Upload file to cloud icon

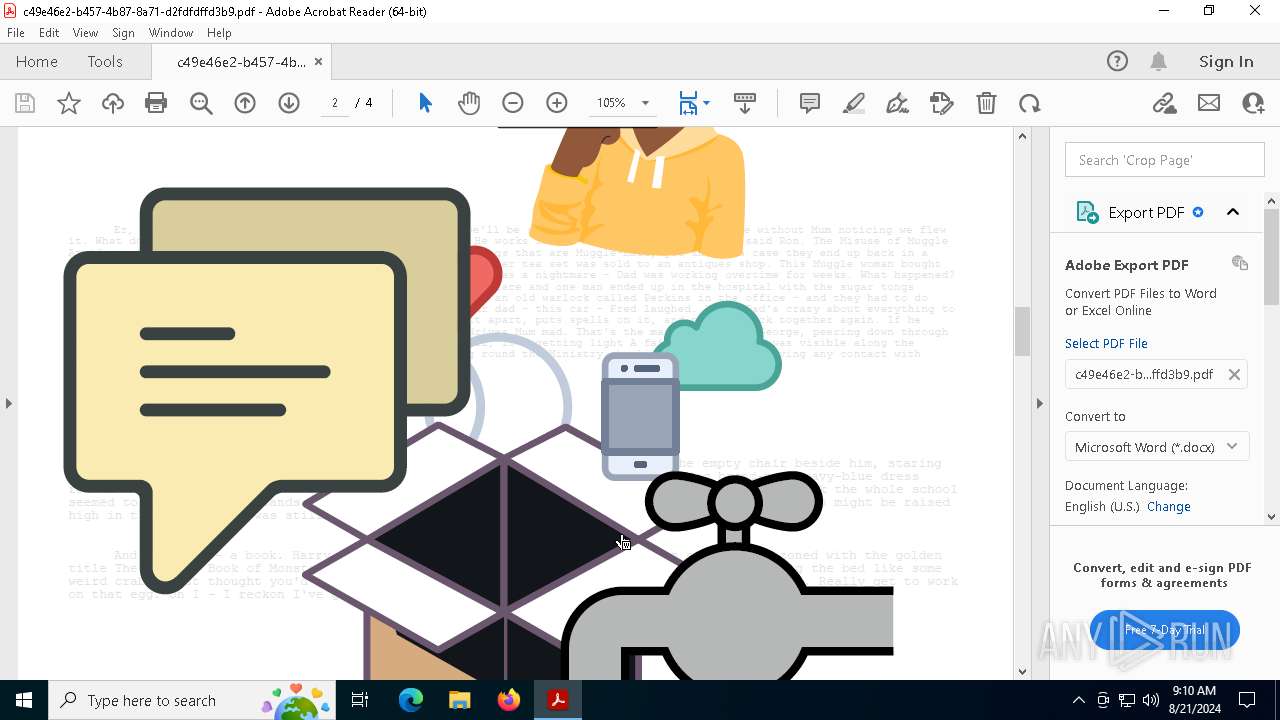click(113, 103)
